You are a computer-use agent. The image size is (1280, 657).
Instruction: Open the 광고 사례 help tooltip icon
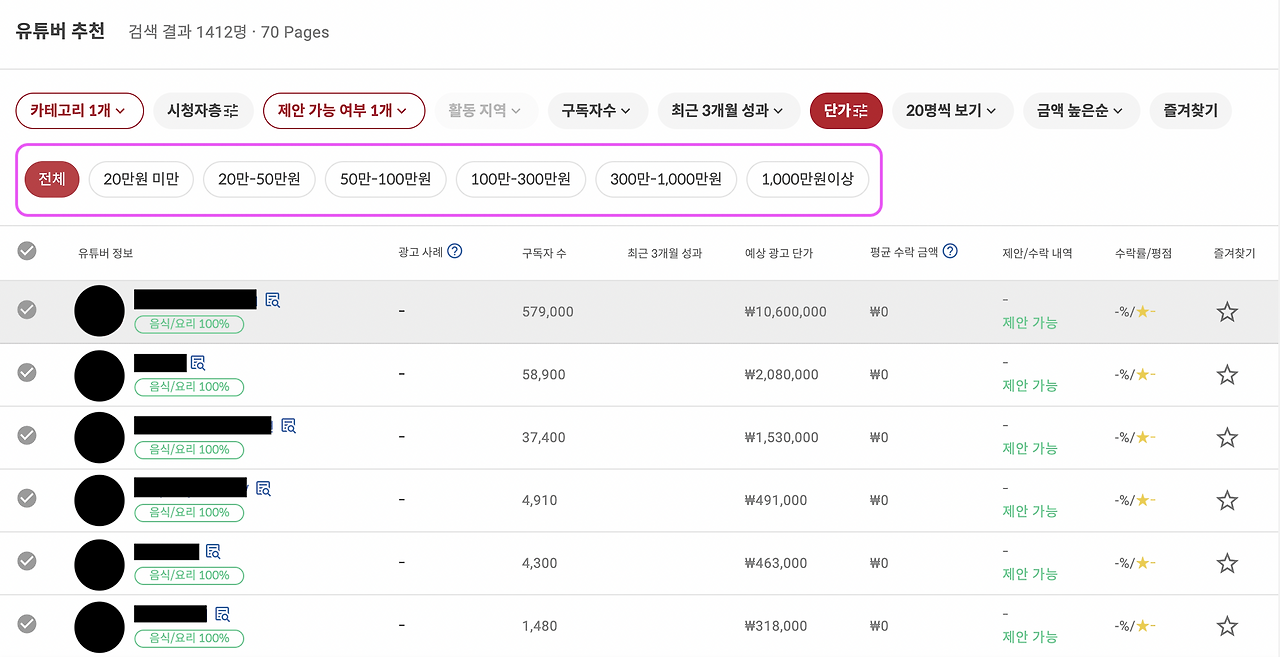pos(456,251)
